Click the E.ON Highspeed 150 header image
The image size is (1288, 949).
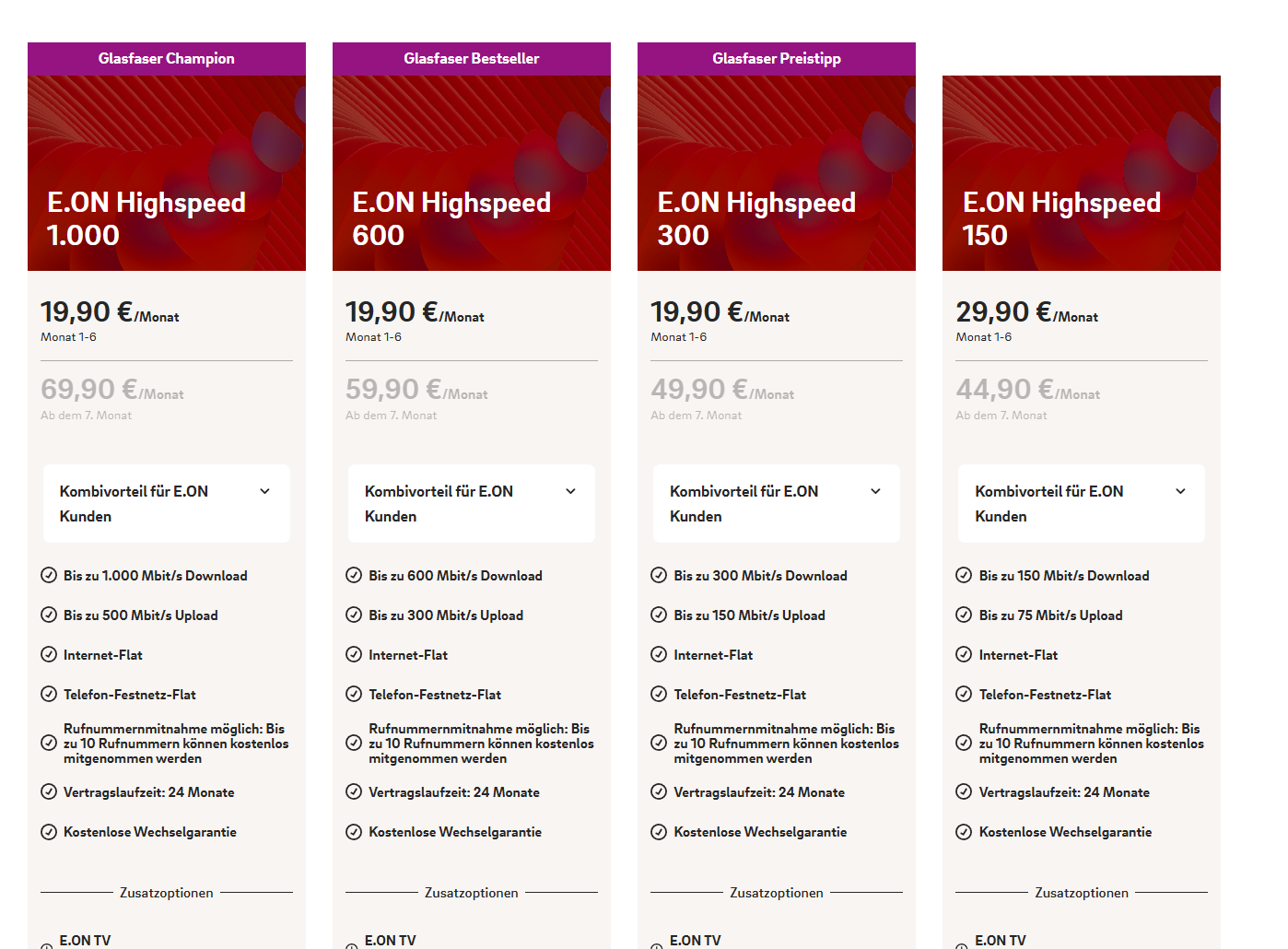tap(1082, 173)
